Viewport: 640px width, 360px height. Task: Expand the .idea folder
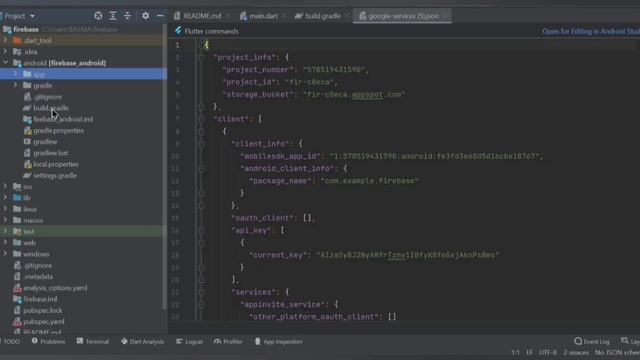(5, 52)
